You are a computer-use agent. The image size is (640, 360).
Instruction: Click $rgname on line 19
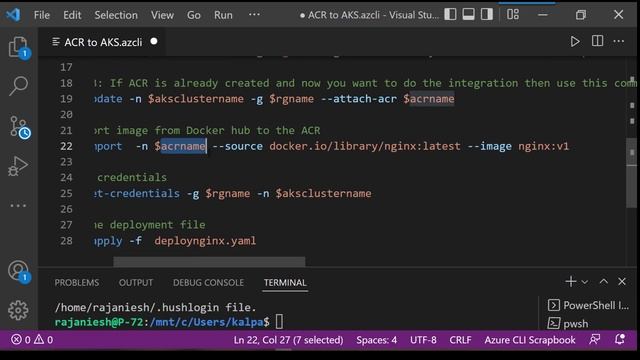[x=291, y=99]
